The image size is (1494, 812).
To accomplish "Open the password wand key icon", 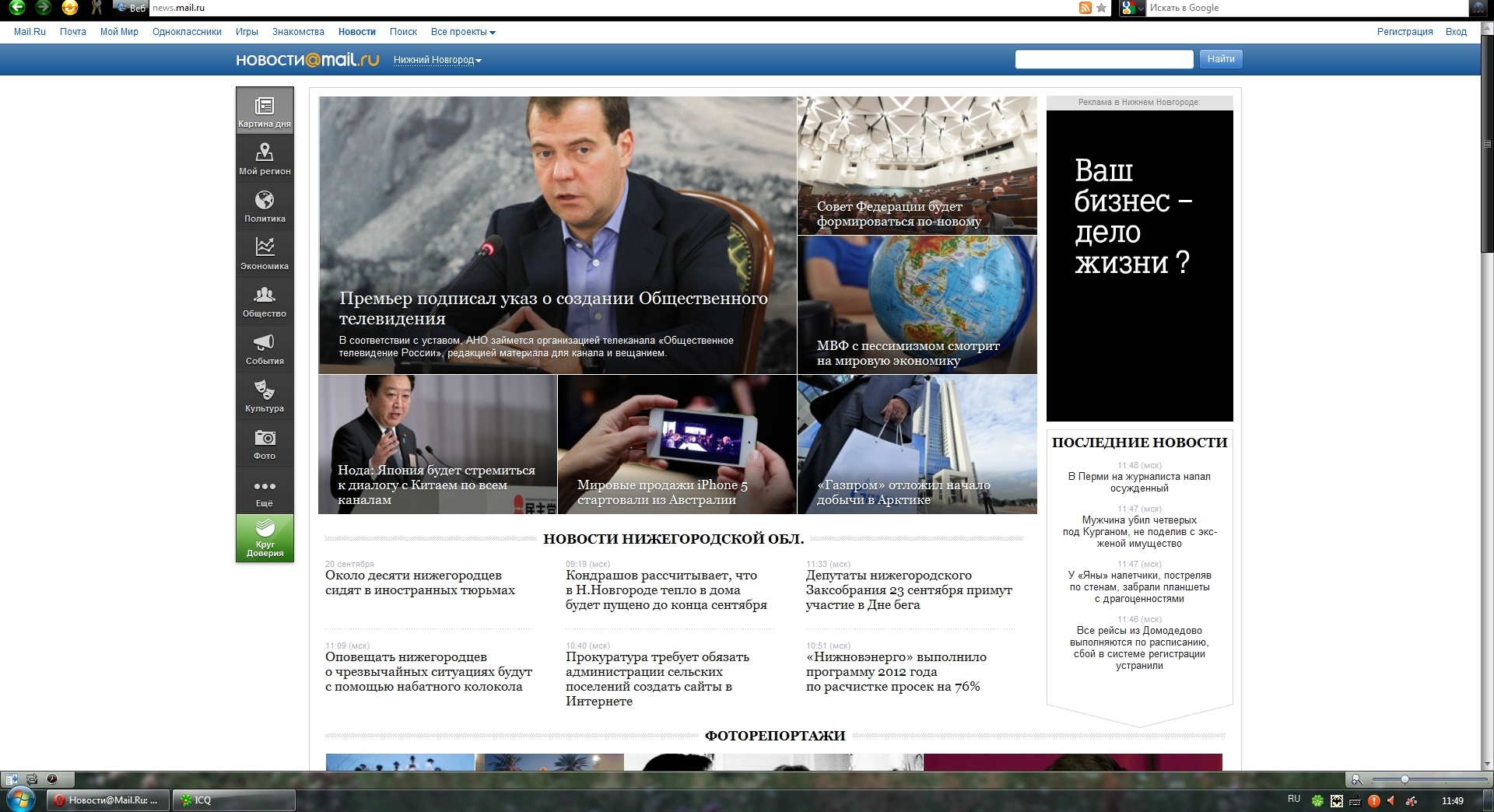I will click(x=96, y=8).
